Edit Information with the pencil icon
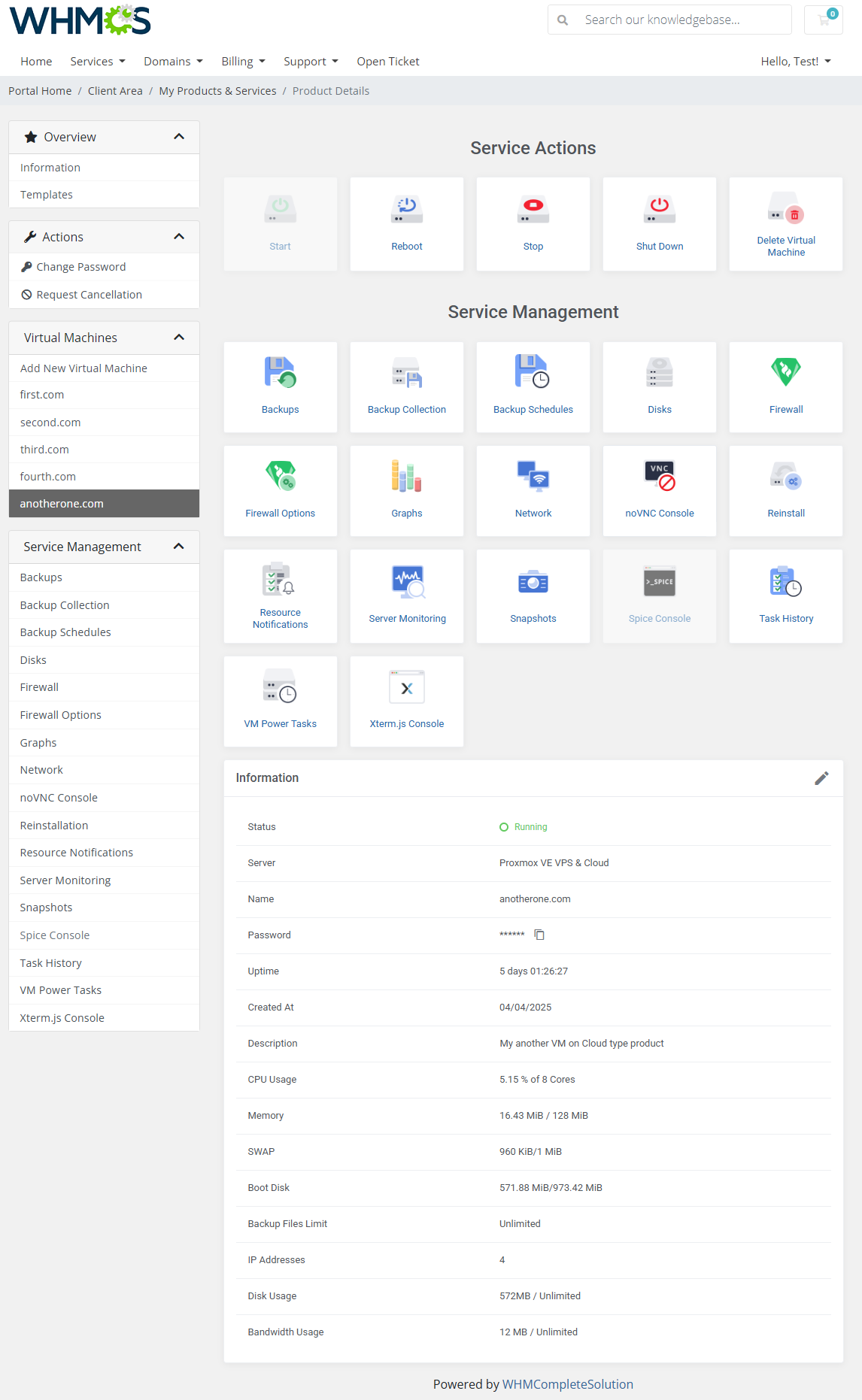Viewport: 862px width, 1400px height. coord(821,778)
